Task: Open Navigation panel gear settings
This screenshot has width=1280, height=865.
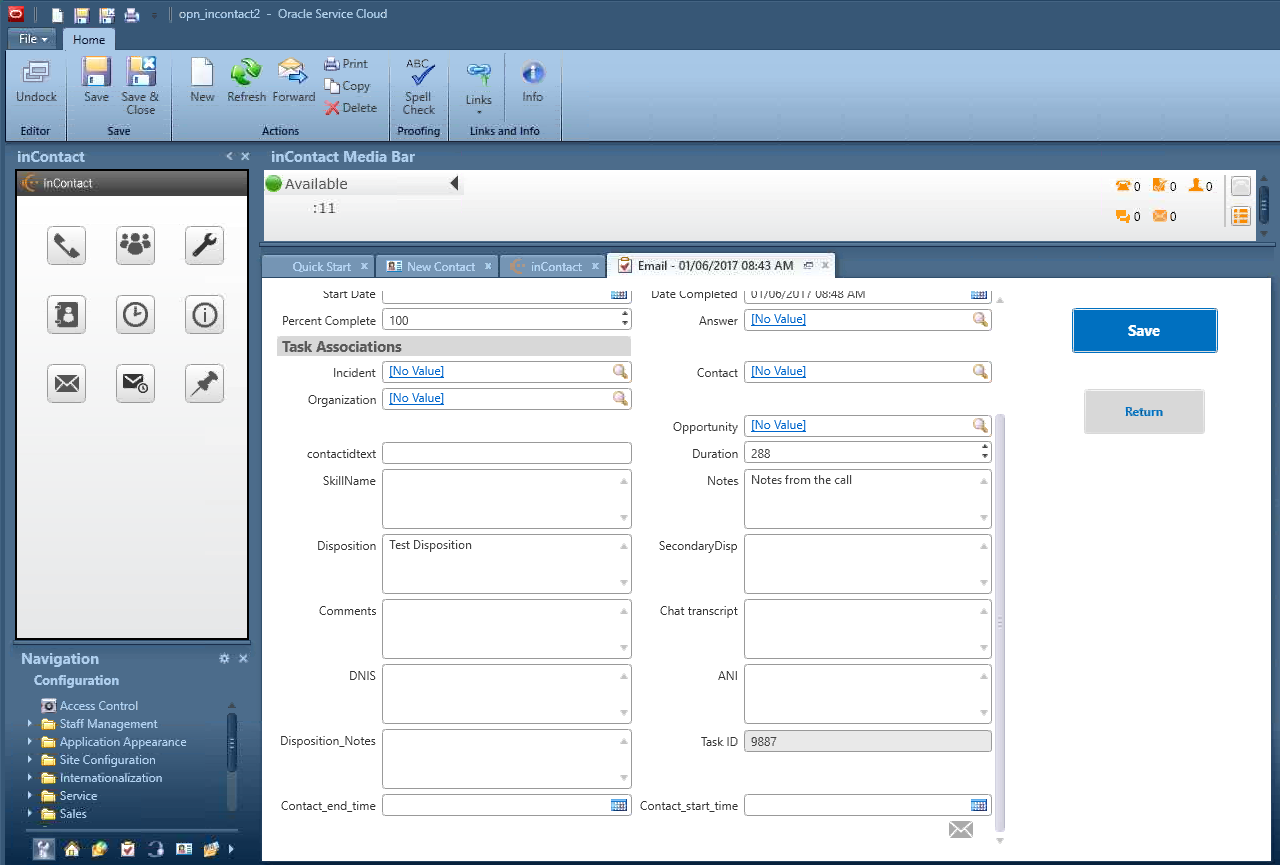Action: [x=224, y=658]
